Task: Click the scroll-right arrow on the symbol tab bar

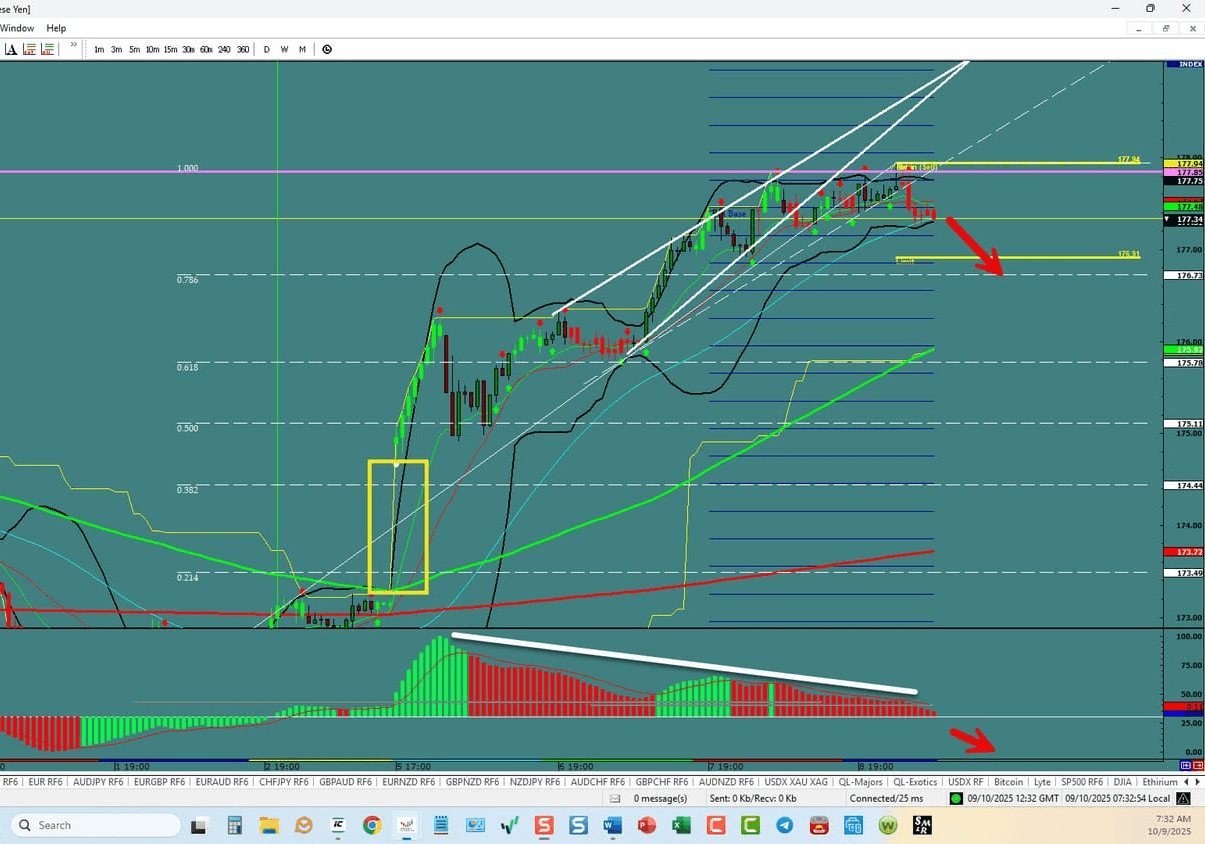Action: pos(1198,782)
